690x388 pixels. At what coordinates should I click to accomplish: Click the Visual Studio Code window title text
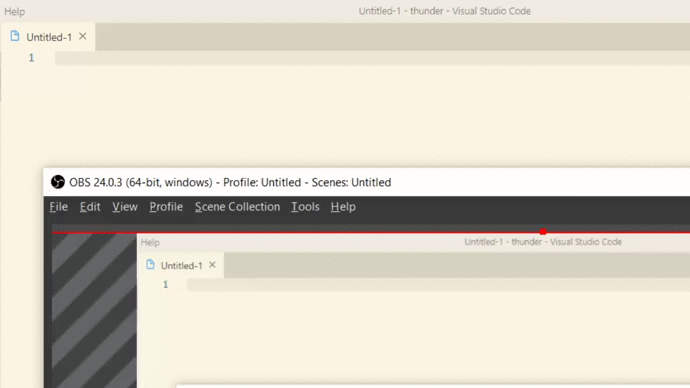pos(444,11)
